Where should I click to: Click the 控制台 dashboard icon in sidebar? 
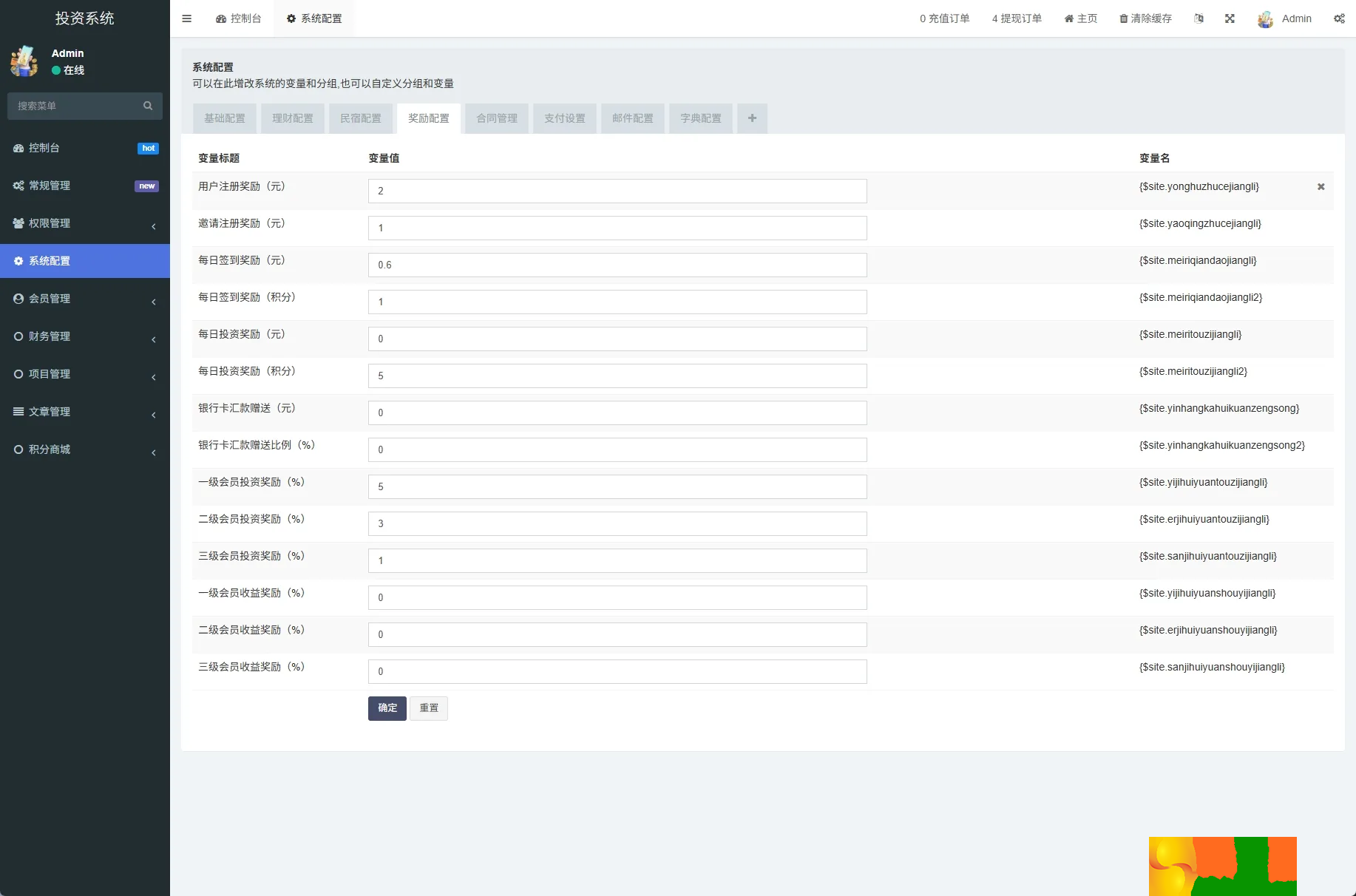click(x=18, y=148)
